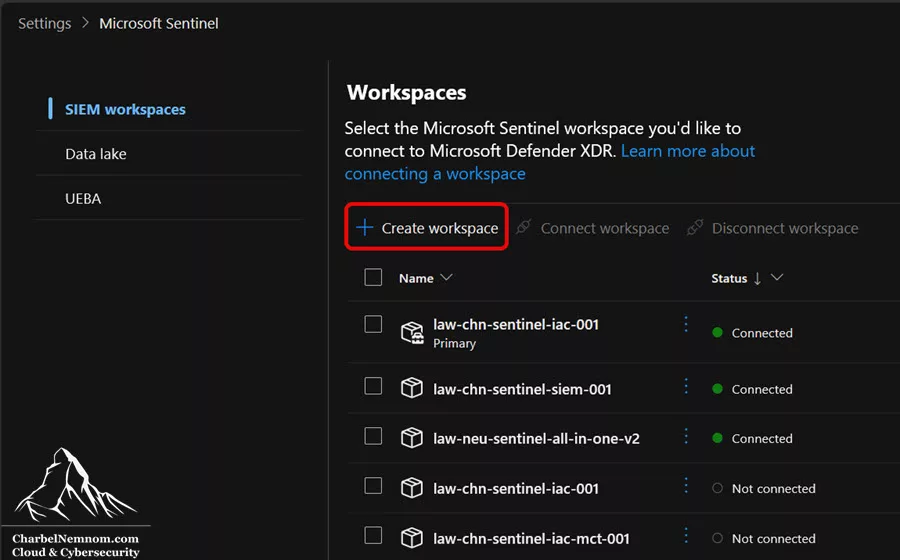Click the cube icon of law-chn-sentinel-iac-mct-001
This screenshot has height=560, width=900.
point(412,538)
